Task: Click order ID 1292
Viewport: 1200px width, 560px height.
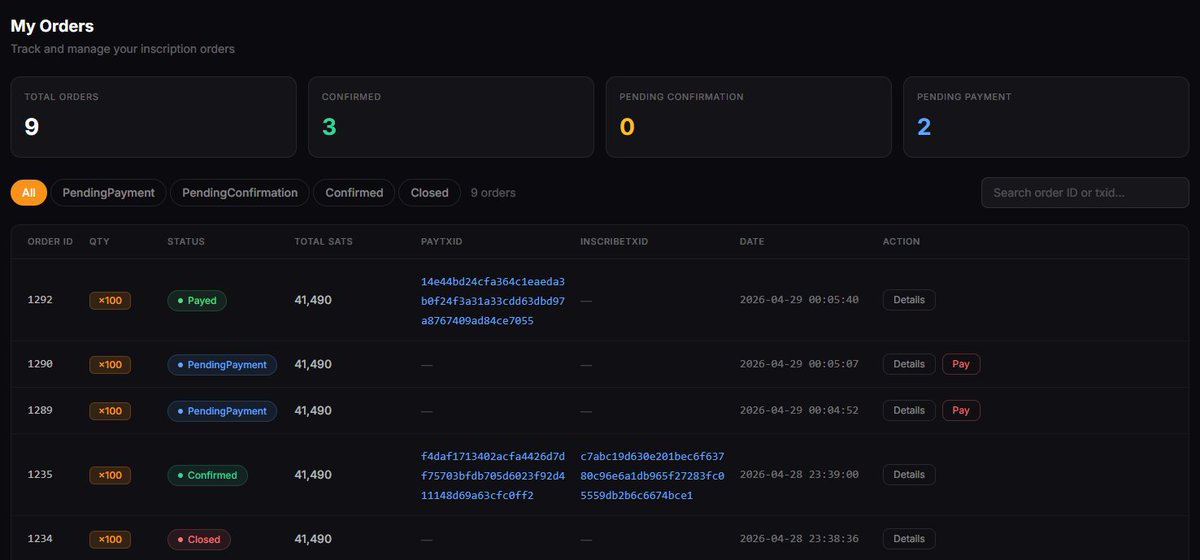Action: 40,300
